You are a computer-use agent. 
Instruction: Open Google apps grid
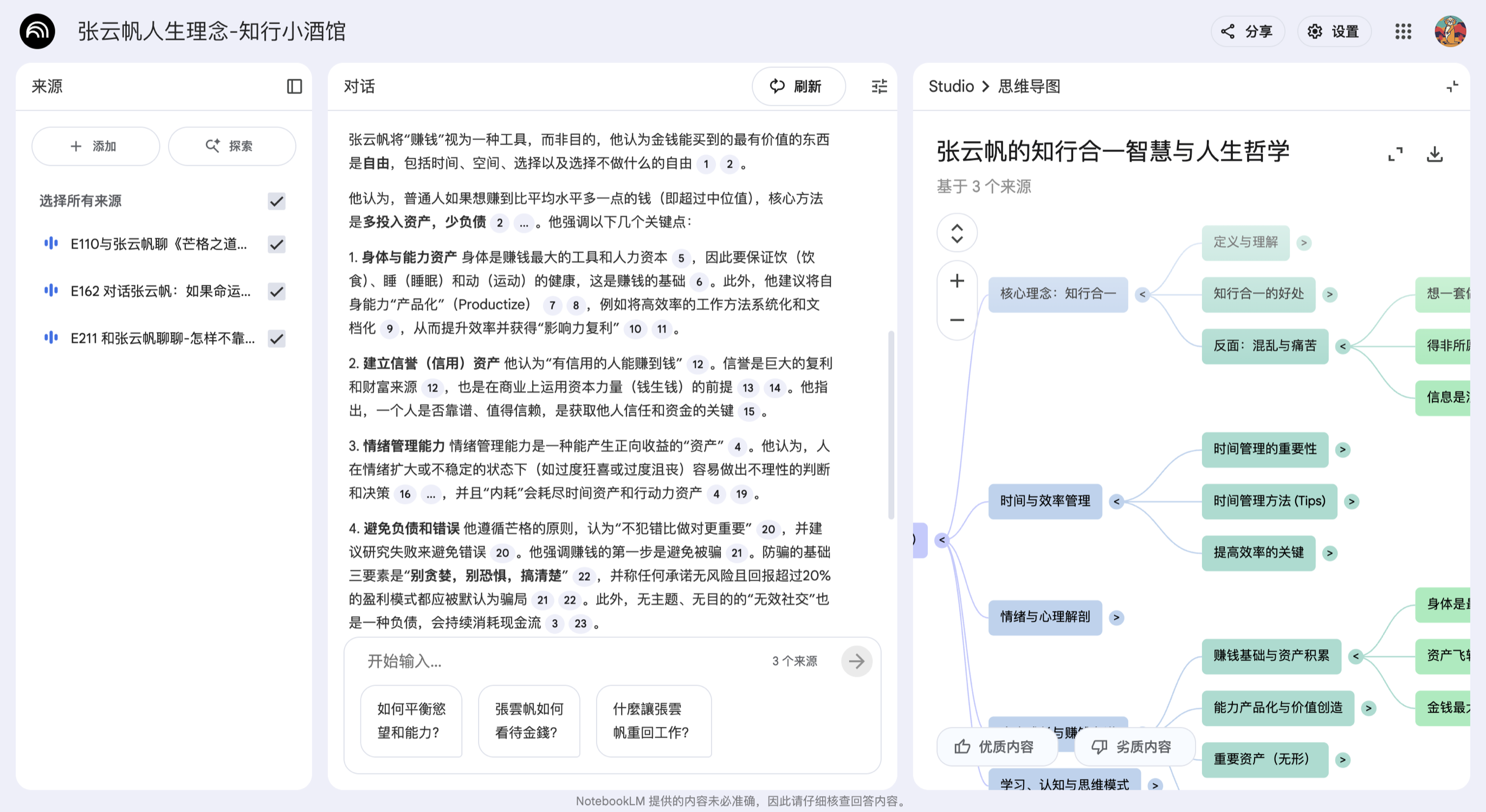tap(1403, 31)
